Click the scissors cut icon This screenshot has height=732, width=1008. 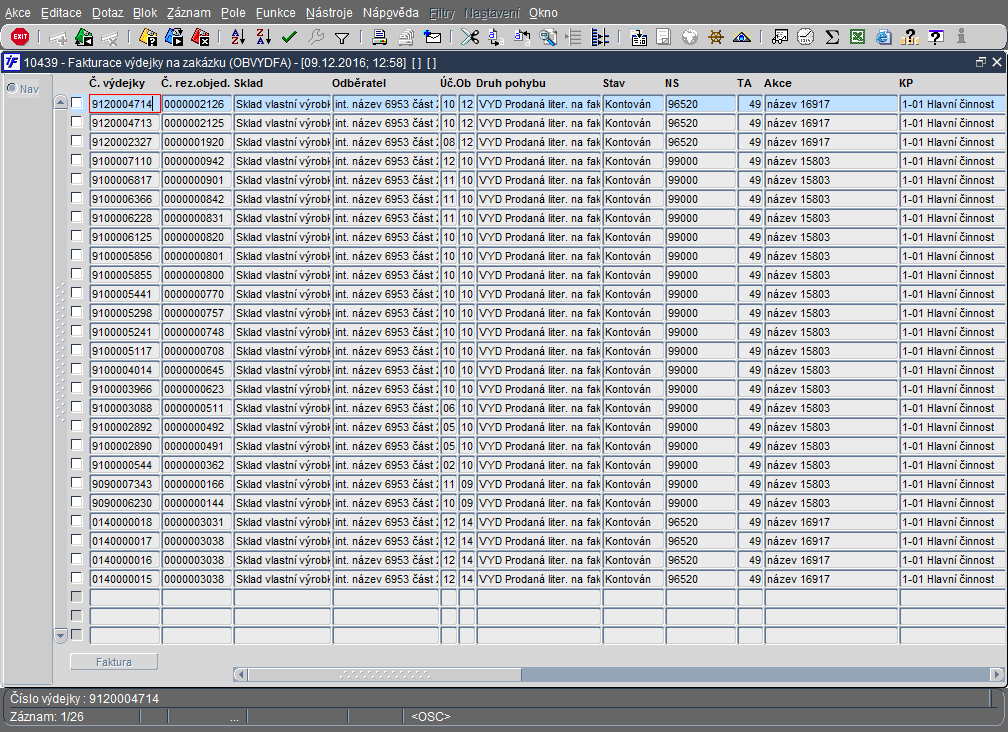click(x=470, y=37)
